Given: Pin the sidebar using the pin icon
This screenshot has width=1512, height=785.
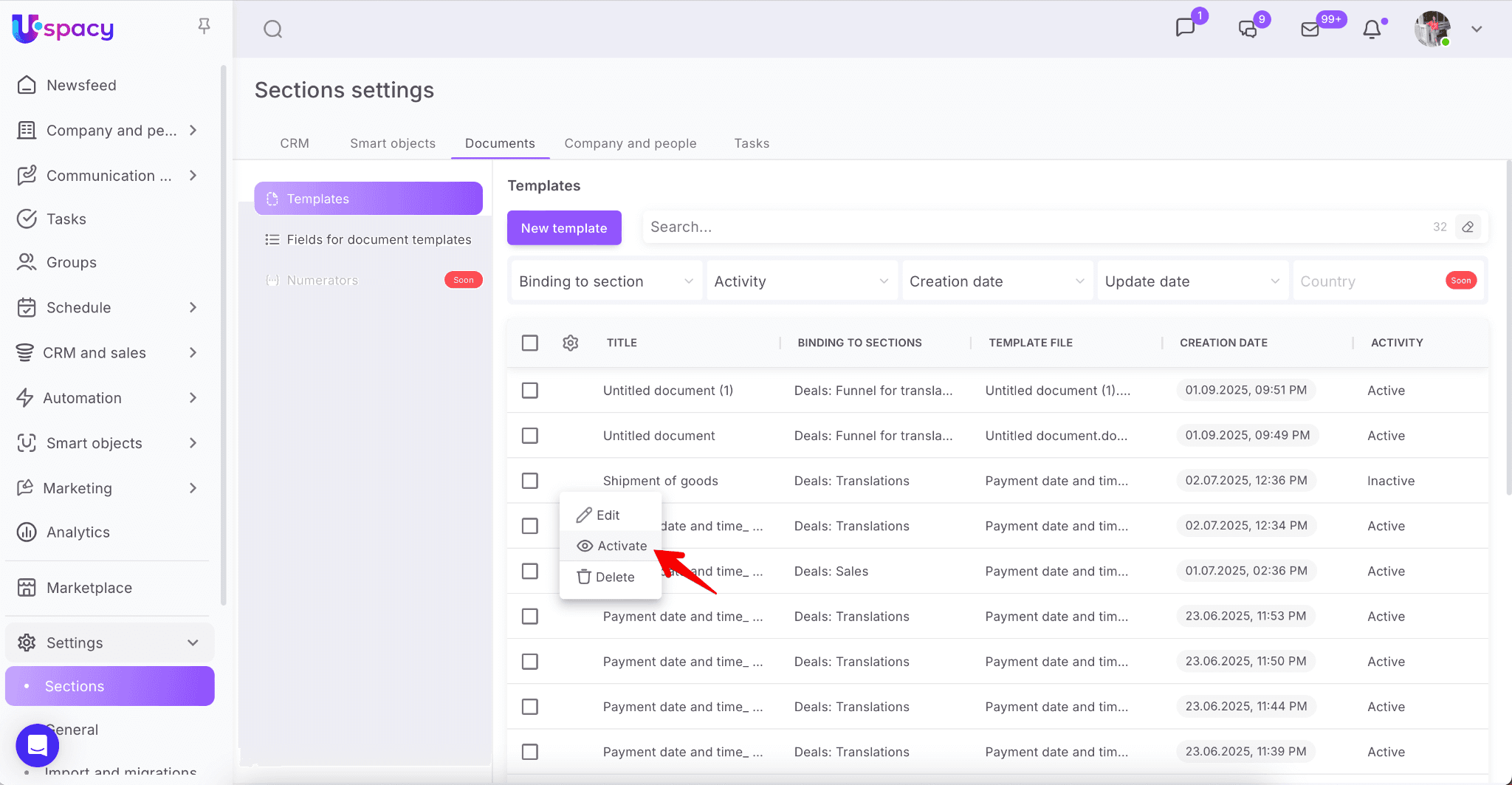Looking at the screenshot, I should 205,27.
